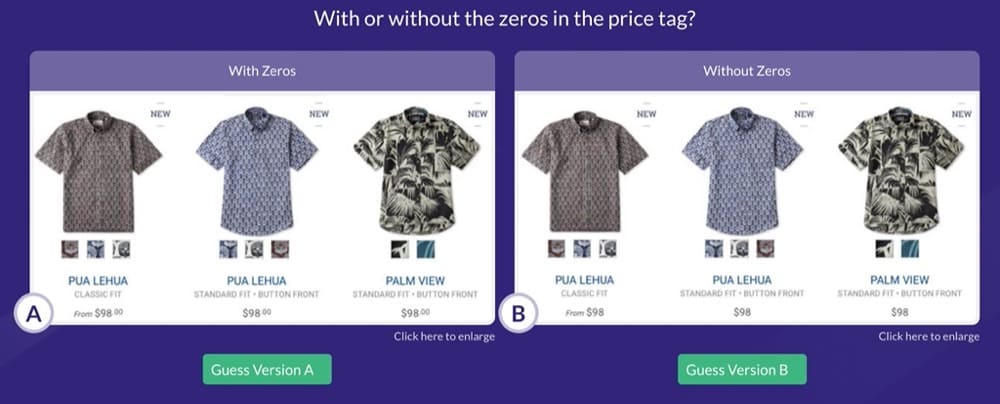This screenshot has width=1000, height=404.
Task: Click the enlarge link under Version B
Action: tap(929, 336)
